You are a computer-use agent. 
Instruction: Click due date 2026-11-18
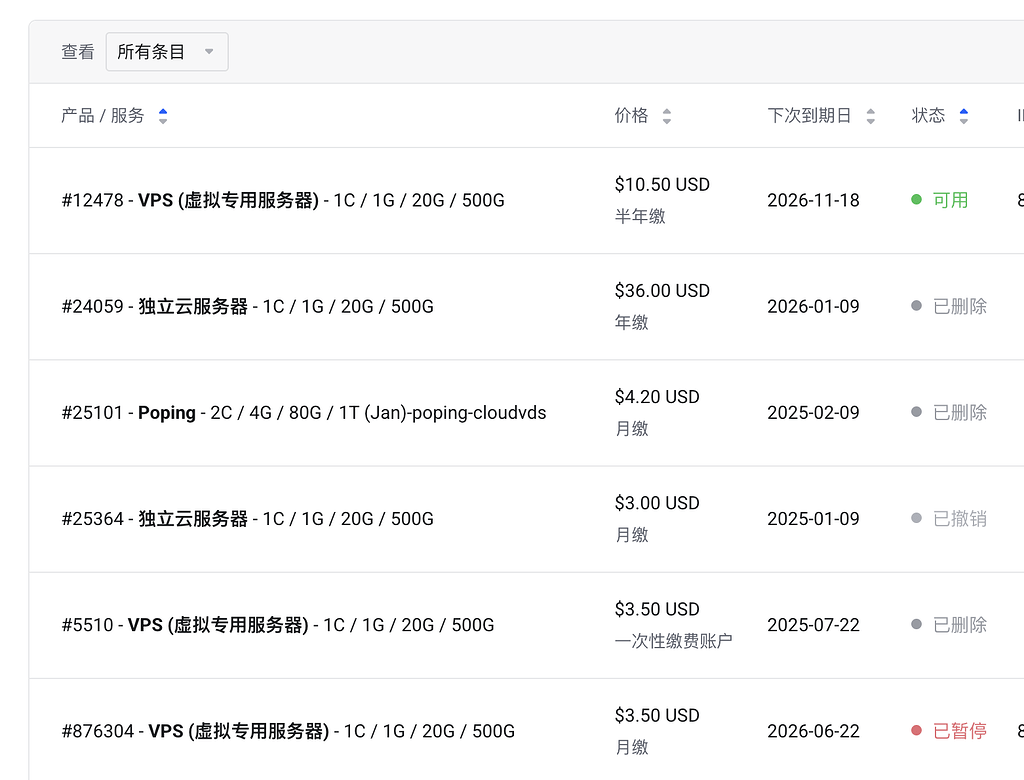pos(813,200)
